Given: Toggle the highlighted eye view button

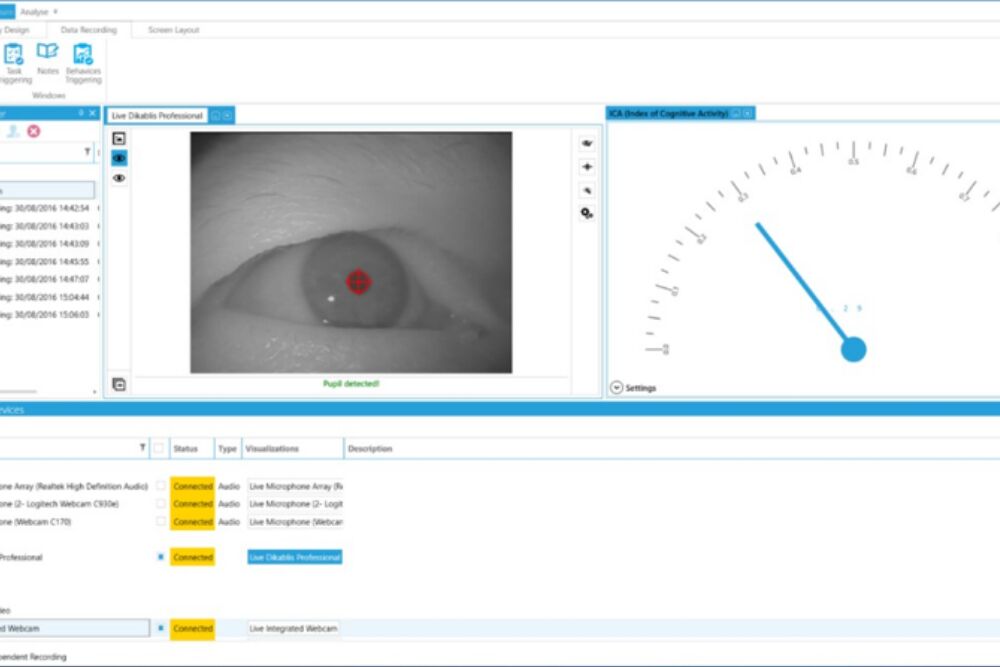Looking at the screenshot, I should coord(119,158).
